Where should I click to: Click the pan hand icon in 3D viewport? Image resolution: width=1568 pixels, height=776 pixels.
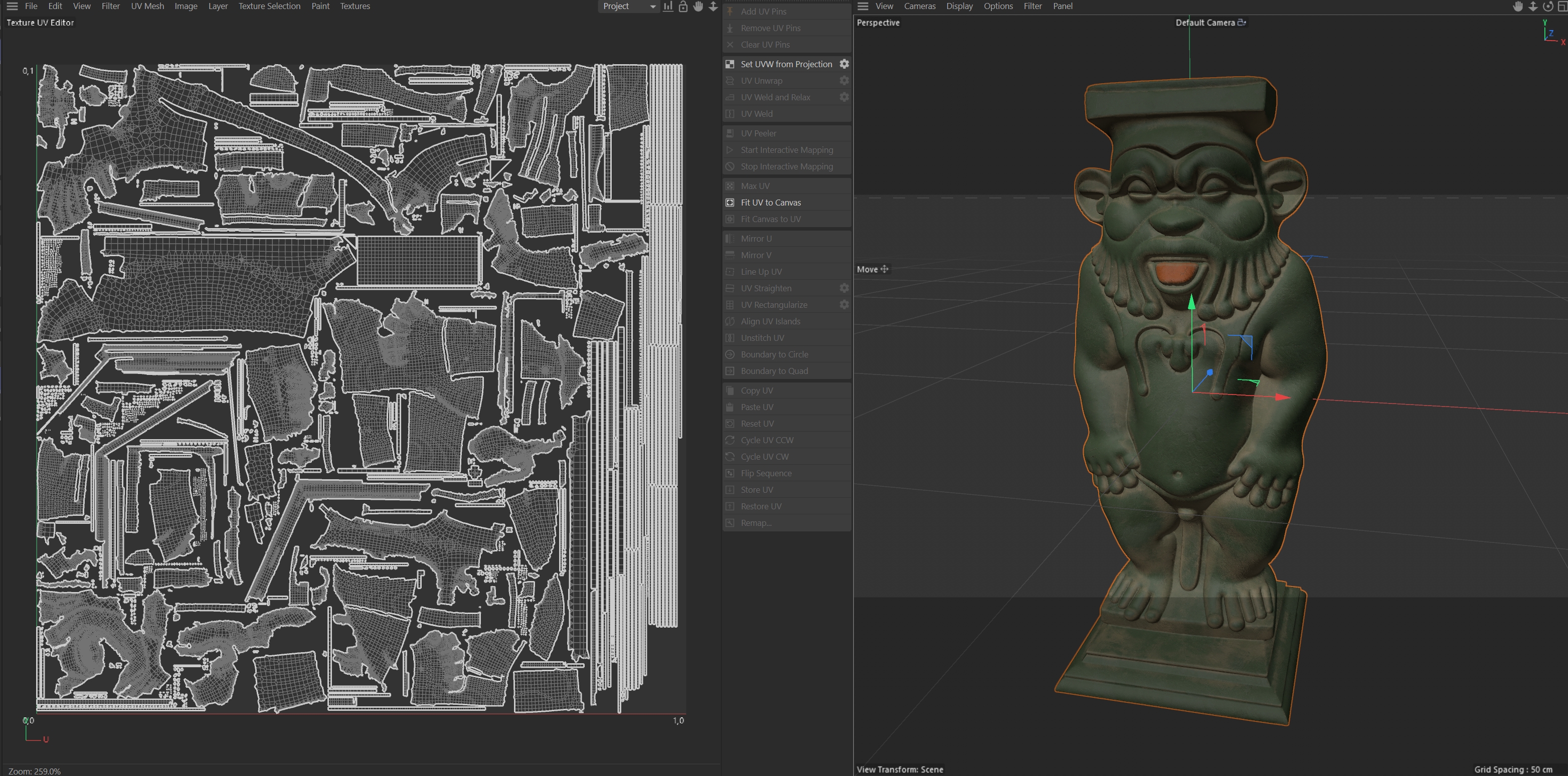pos(1518,6)
